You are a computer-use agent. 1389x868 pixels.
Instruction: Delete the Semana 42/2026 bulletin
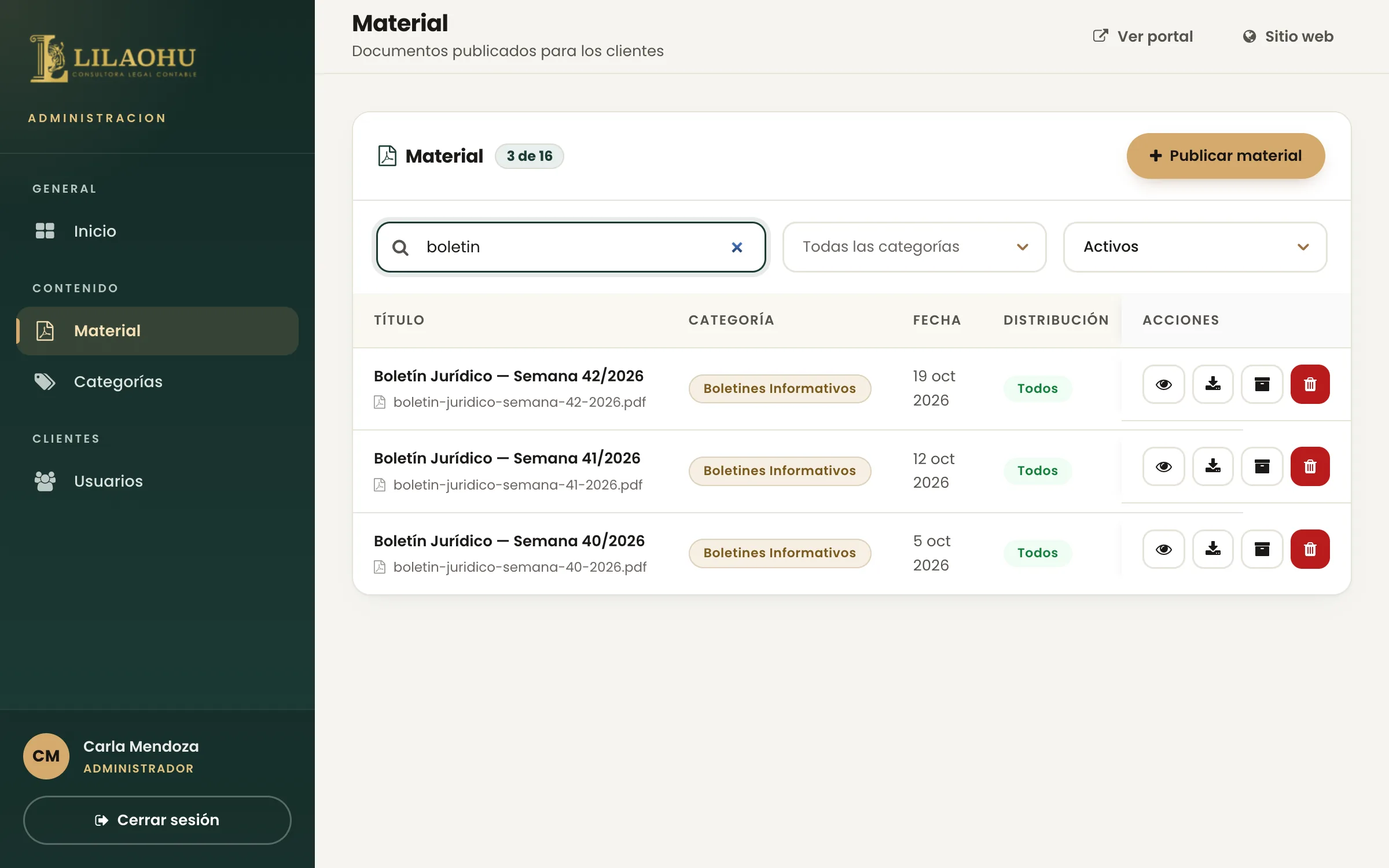coord(1310,384)
